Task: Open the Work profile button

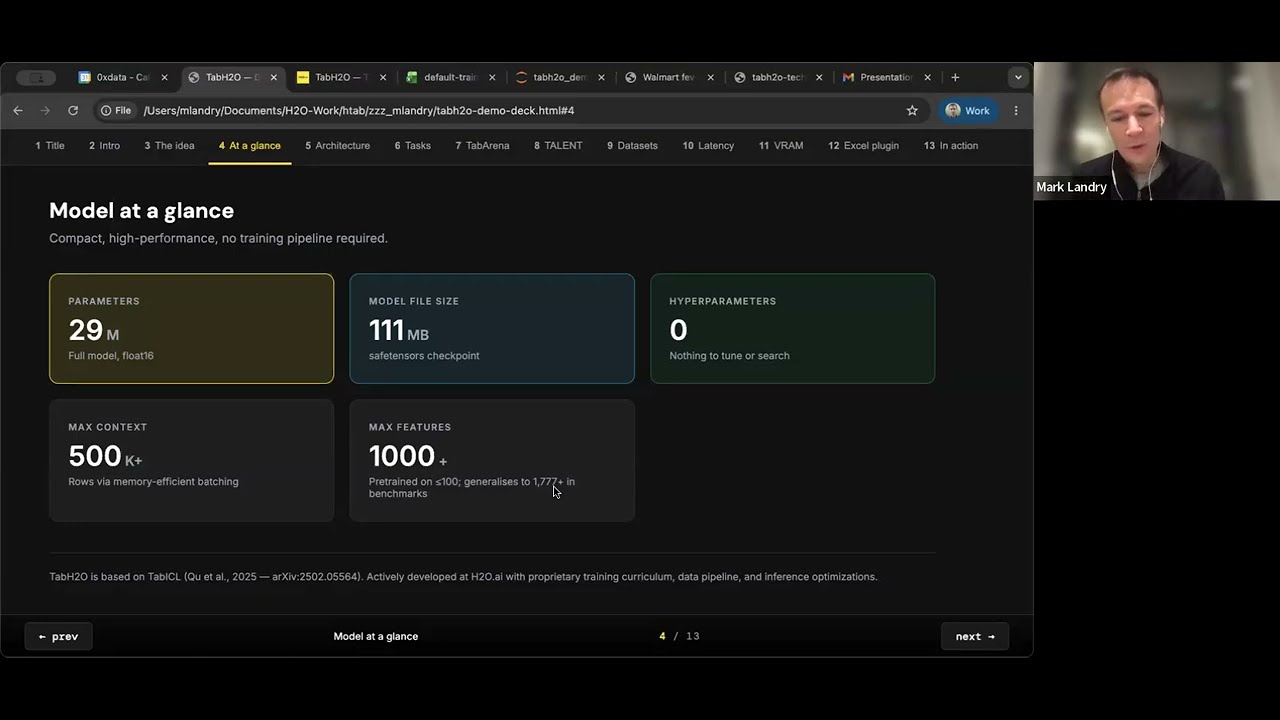Action: tap(967, 110)
